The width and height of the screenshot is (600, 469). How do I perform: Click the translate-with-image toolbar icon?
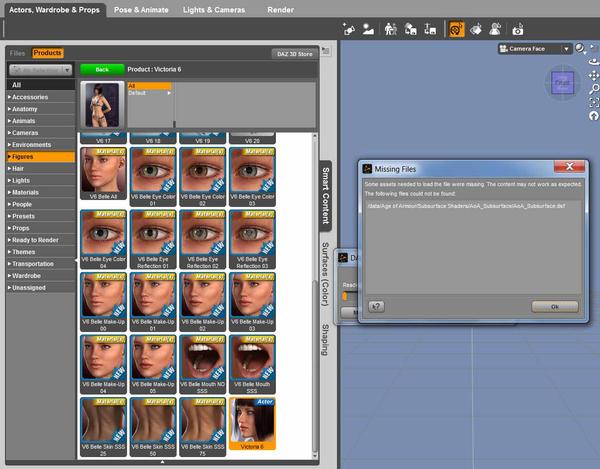coord(430,29)
